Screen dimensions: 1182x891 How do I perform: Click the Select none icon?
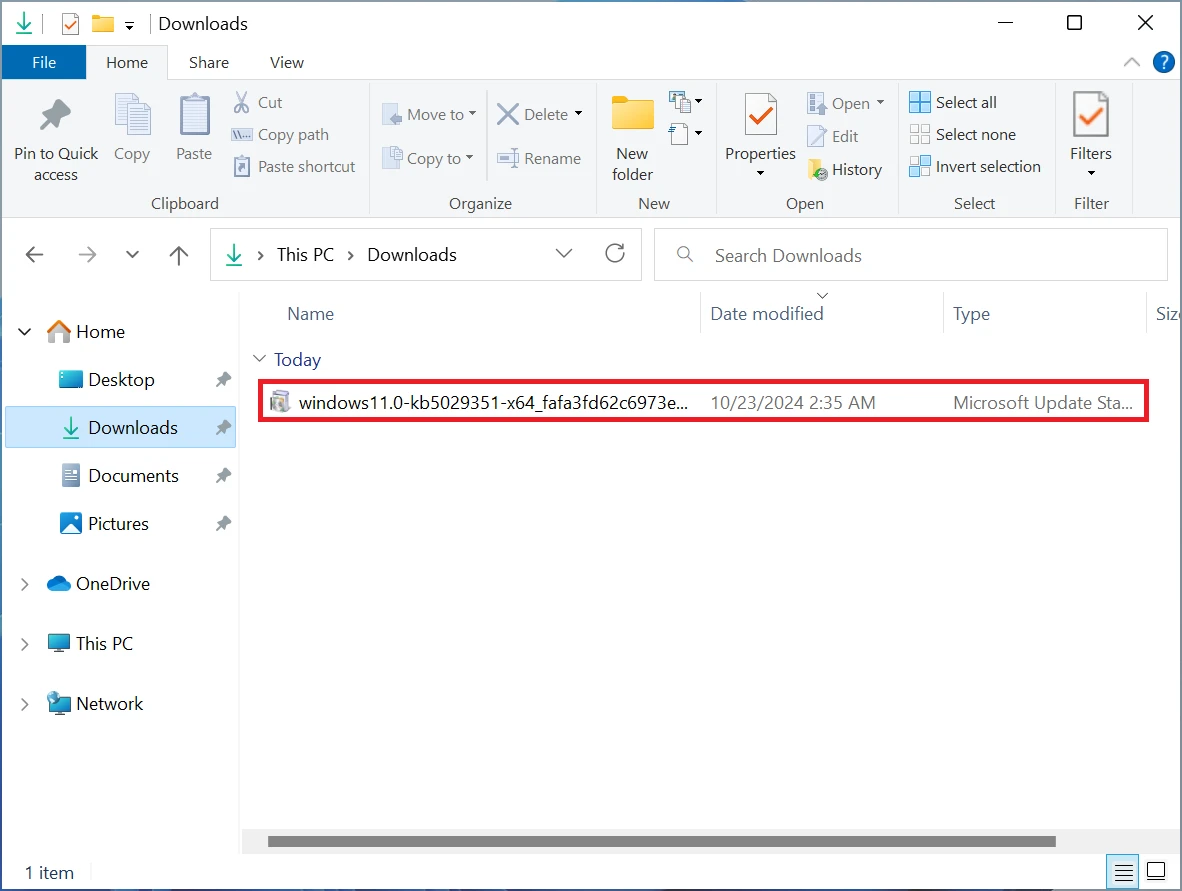coord(920,134)
